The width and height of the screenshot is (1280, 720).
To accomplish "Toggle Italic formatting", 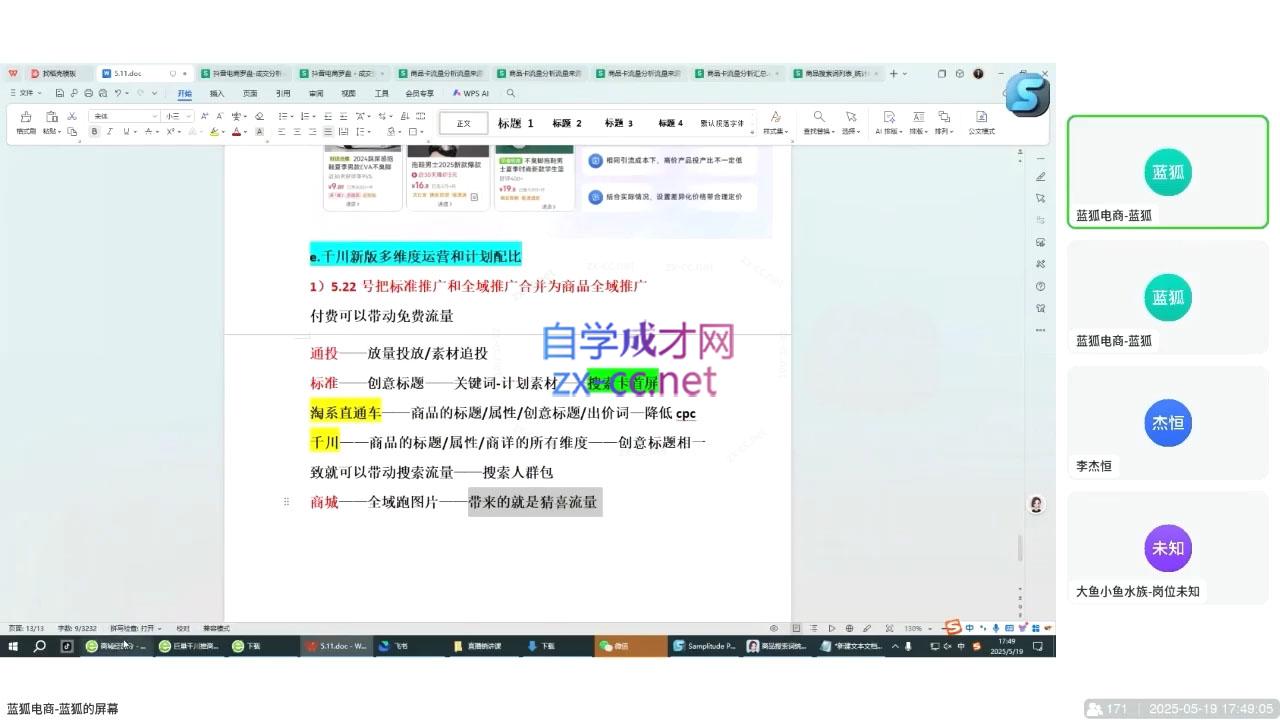I will [110, 131].
